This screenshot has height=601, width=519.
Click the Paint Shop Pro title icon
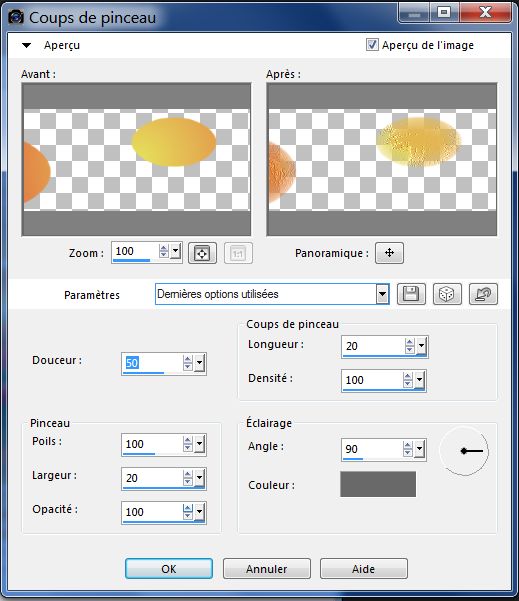pos(16,17)
